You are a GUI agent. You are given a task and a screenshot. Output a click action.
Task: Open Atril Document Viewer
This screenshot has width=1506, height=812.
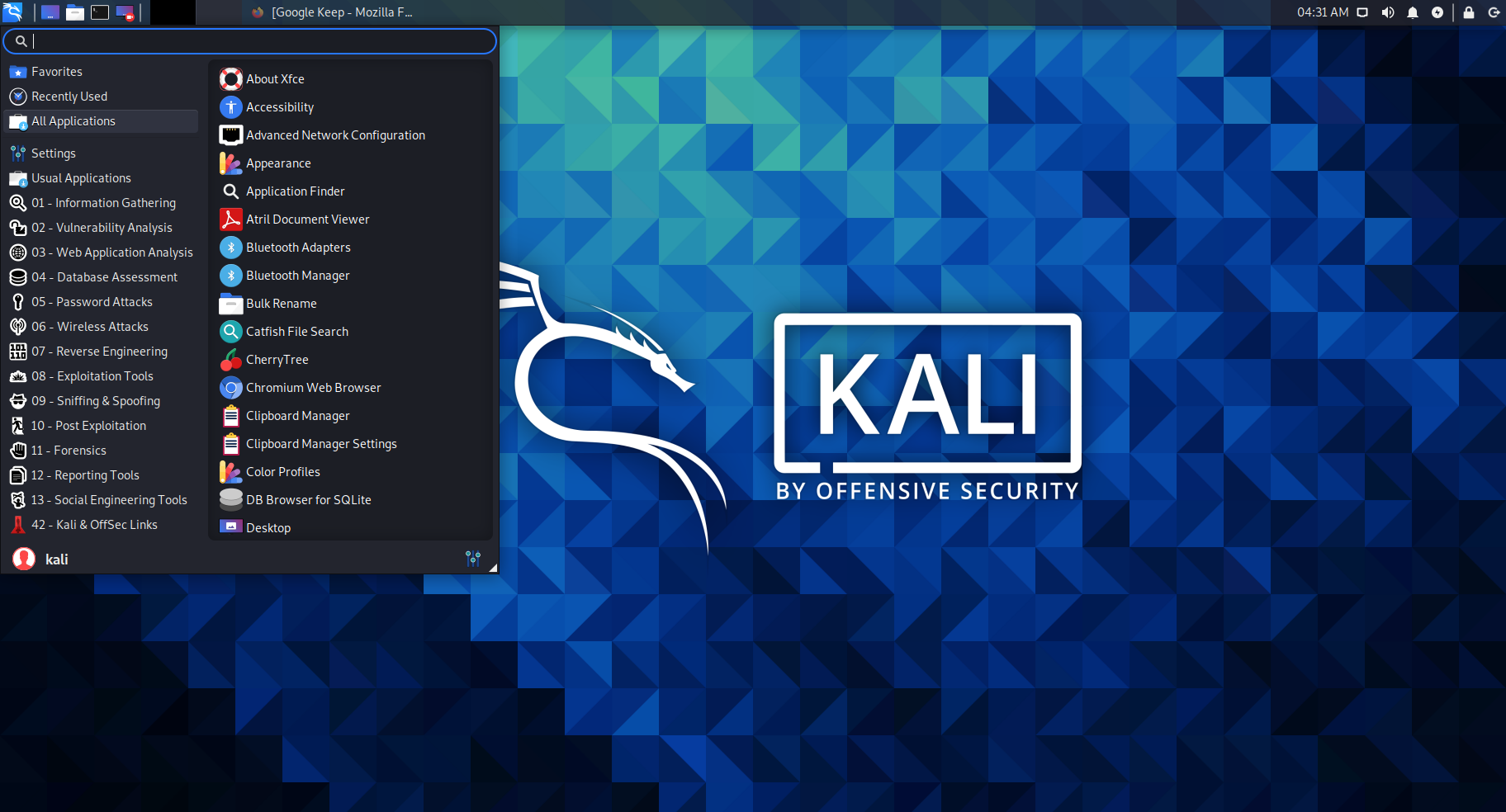(307, 219)
